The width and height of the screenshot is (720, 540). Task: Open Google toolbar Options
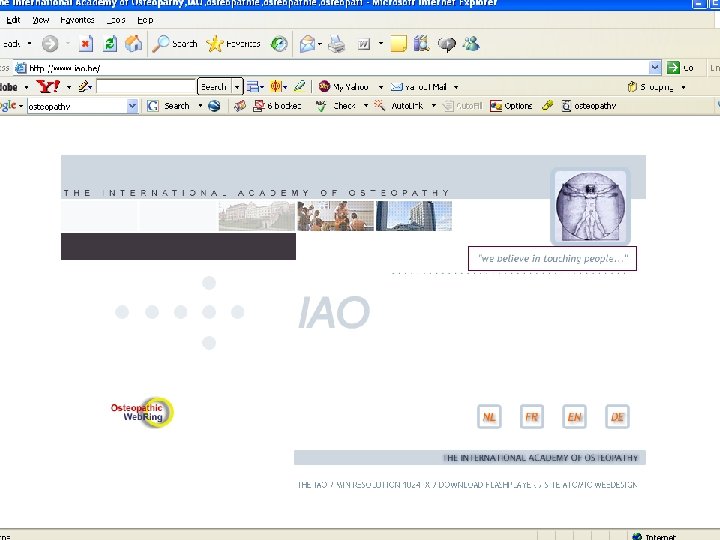point(511,106)
